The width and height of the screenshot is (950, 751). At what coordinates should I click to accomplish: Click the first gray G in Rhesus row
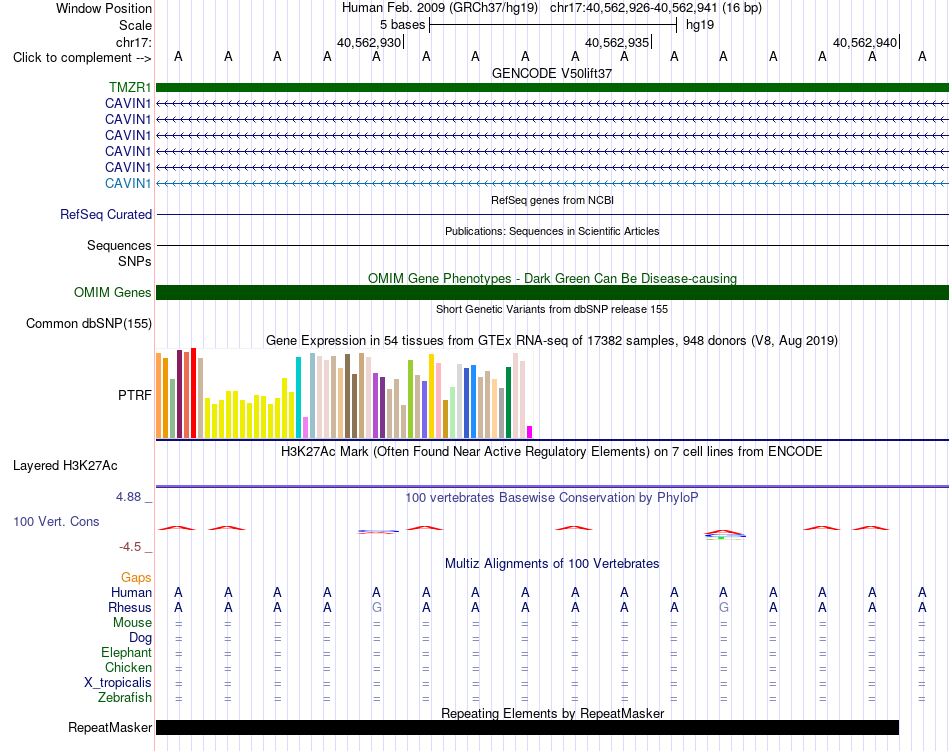[x=376, y=607]
